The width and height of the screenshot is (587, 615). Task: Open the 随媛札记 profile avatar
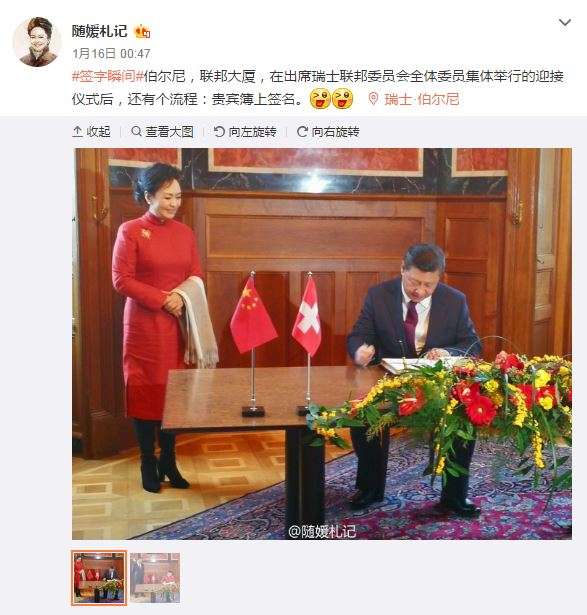pyautogui.click(x=37, y=42)
